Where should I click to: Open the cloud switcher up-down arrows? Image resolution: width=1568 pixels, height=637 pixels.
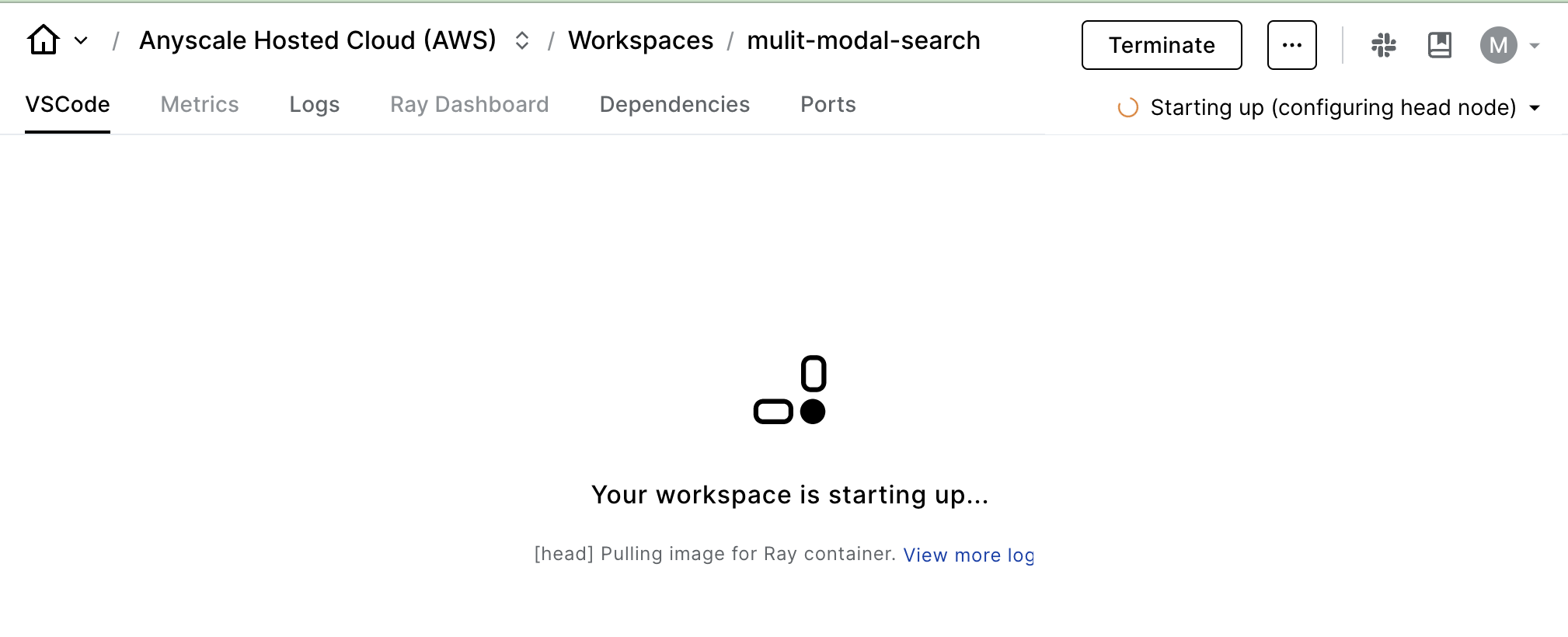522,40
